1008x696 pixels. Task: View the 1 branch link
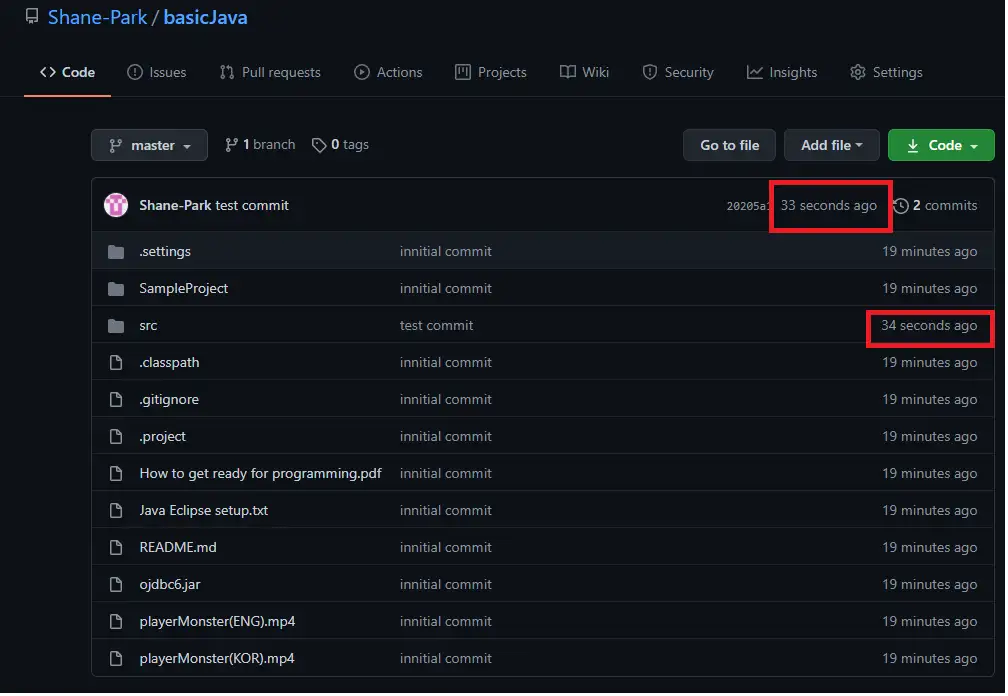[x=260, y=145]
